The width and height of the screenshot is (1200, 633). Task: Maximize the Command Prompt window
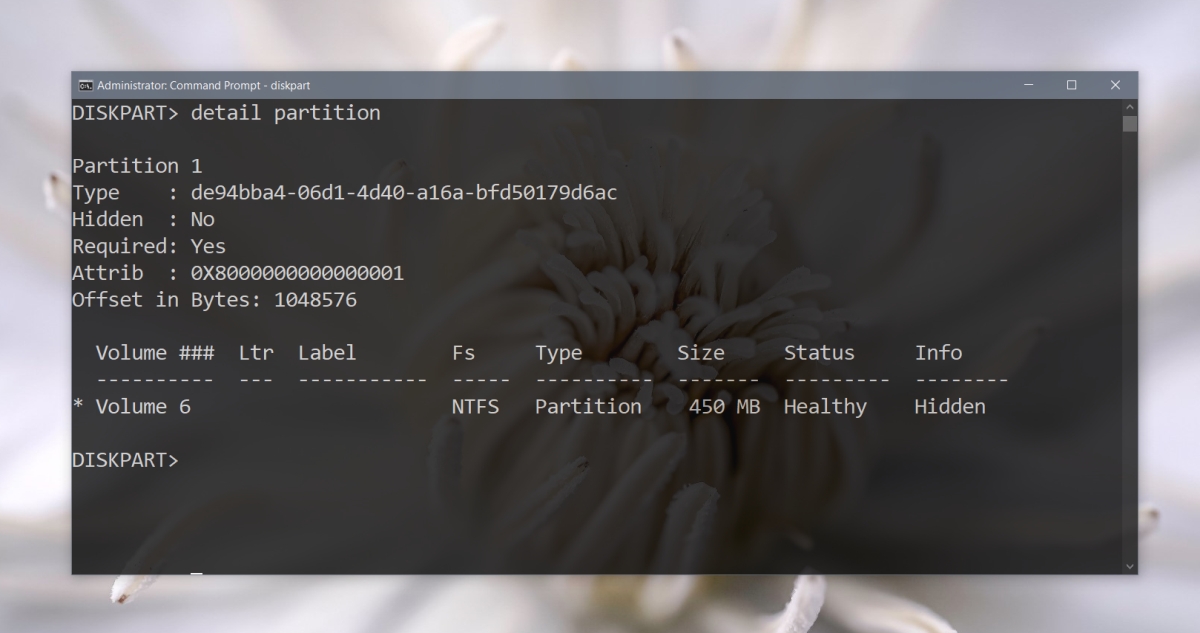tap(1072, 85)
